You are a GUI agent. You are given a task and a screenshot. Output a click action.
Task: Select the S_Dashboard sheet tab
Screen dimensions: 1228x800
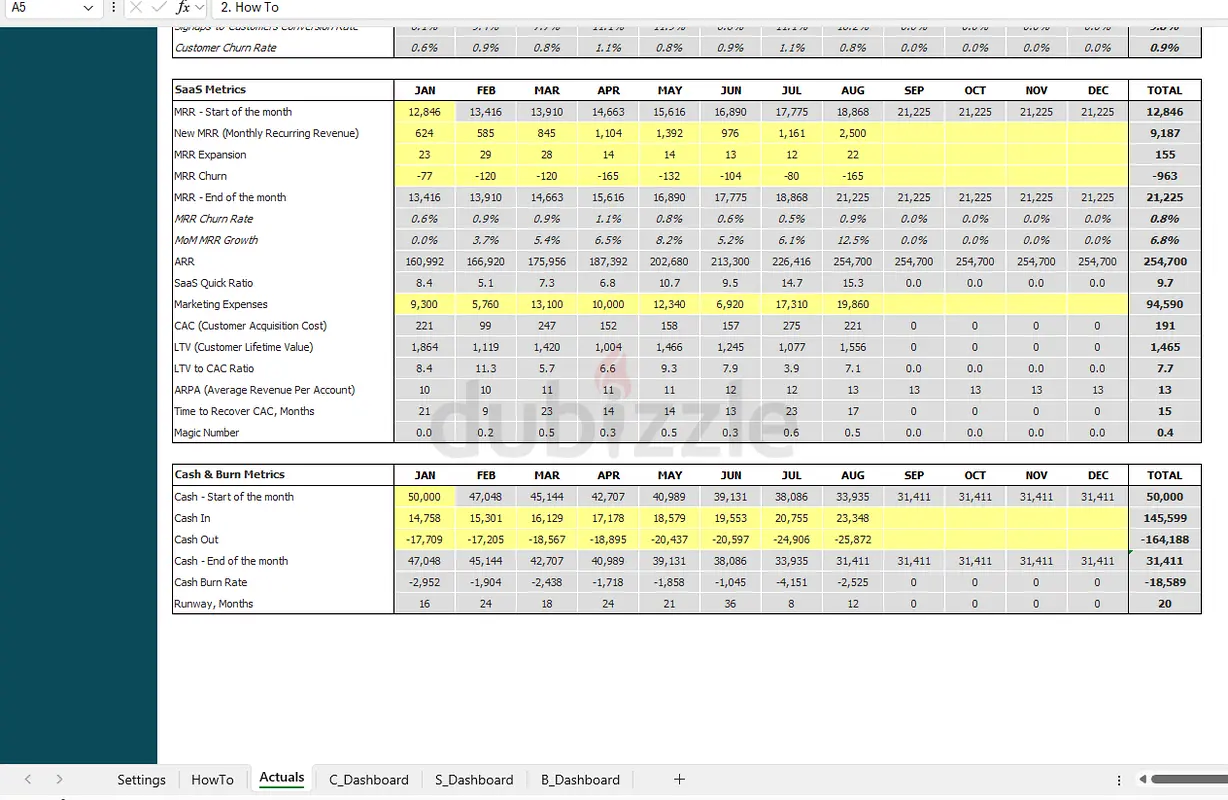point(474,780)
